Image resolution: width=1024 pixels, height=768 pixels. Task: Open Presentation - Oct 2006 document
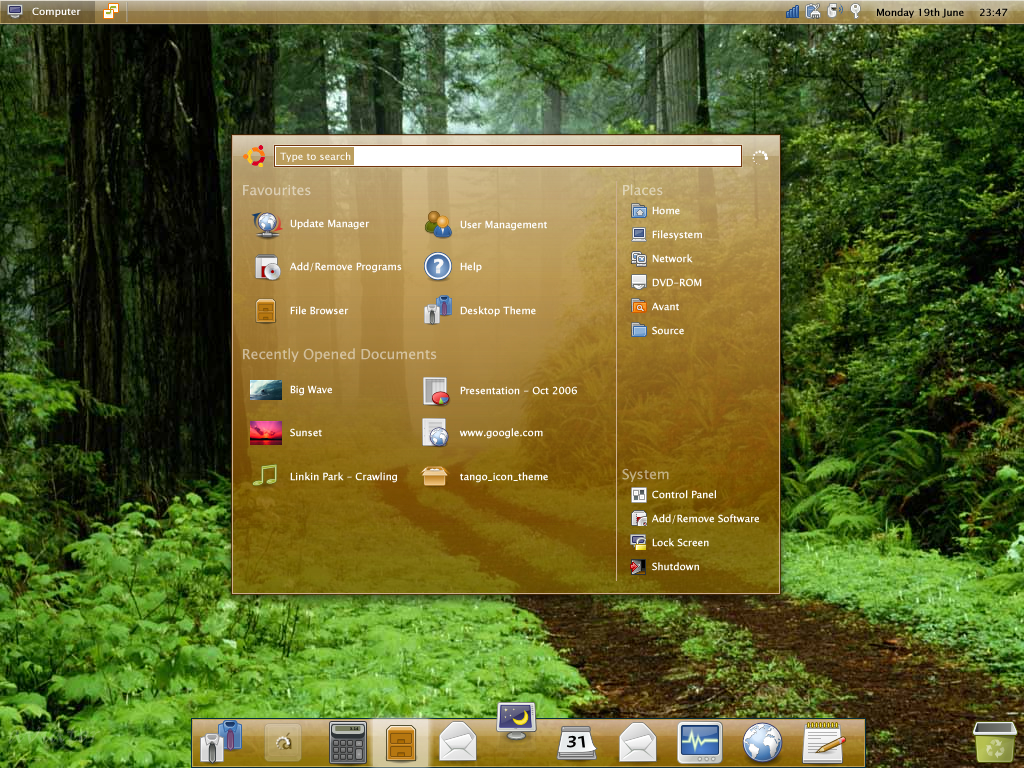500,391
